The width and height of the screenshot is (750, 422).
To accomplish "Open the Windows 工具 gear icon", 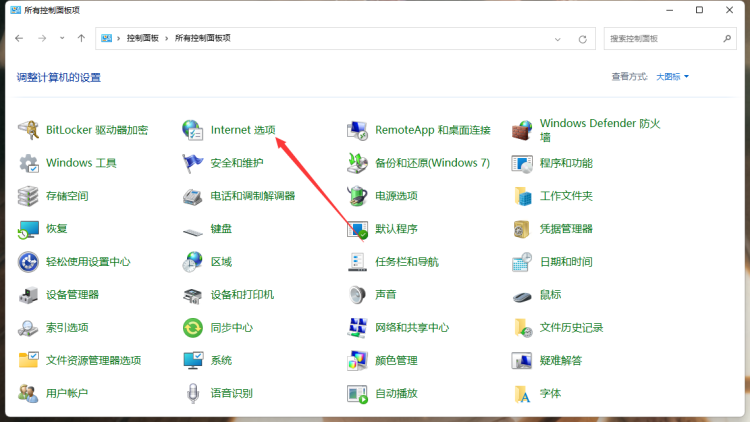I will (x=28, y=163).
